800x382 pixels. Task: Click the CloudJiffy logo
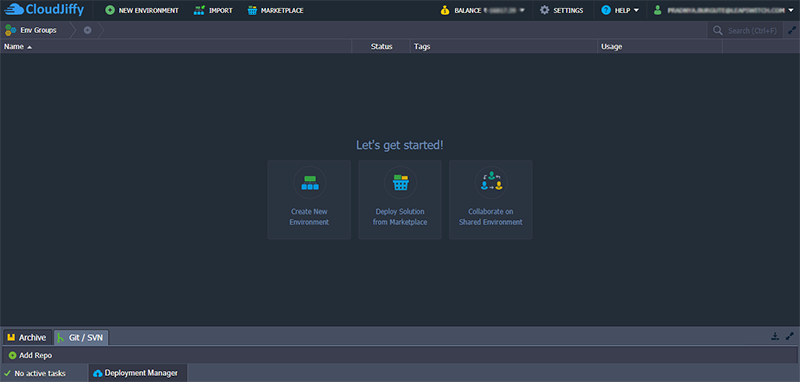tap(44, 9)
